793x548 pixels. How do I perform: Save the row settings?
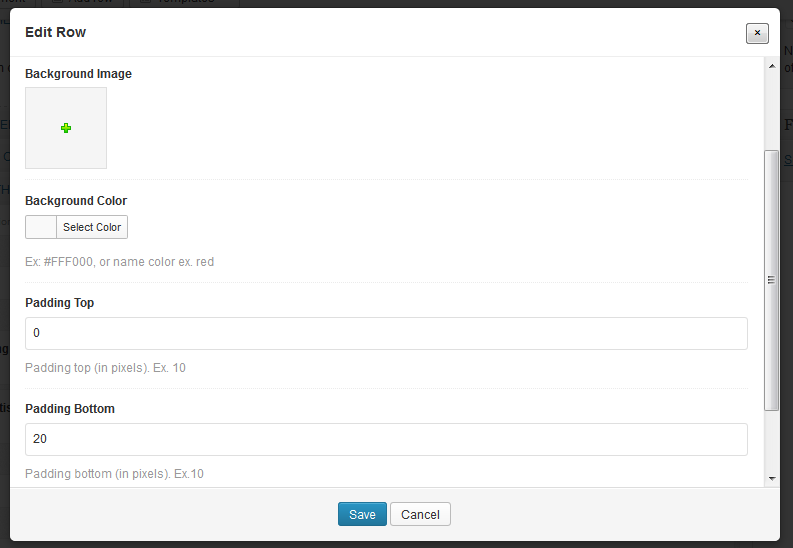[362, 514]
